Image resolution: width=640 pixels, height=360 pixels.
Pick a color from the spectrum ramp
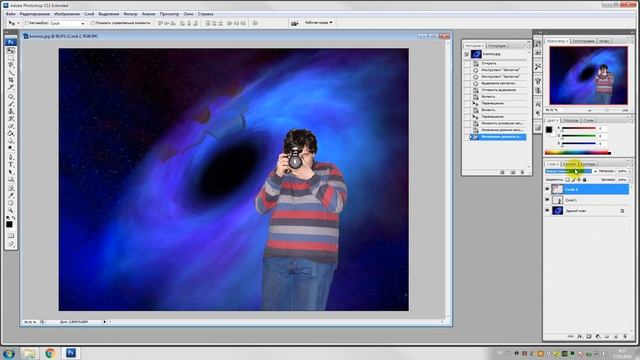578,153
